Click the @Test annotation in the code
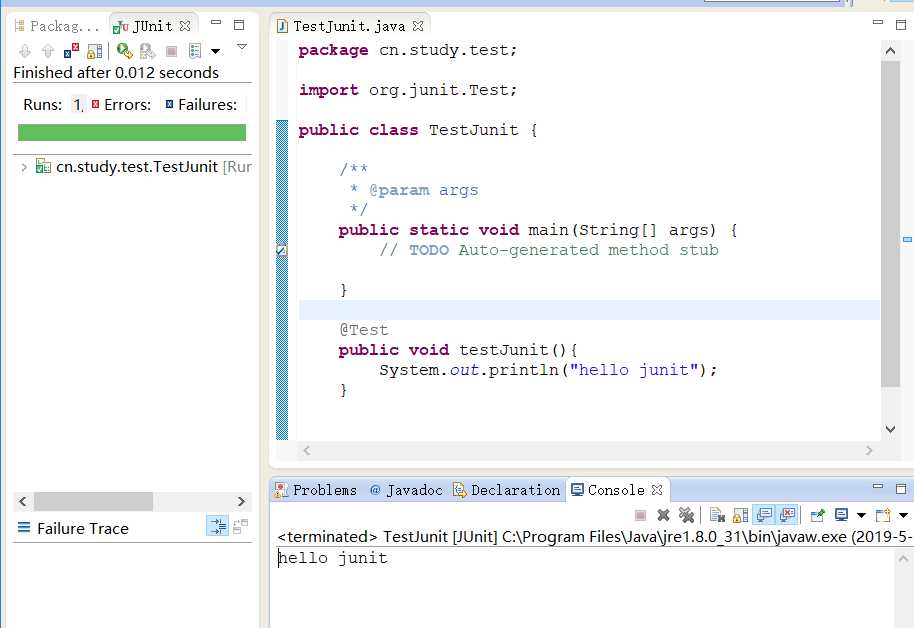Viewport: 914px width, 628px height. pyautogui.click(x=364, y=330)
